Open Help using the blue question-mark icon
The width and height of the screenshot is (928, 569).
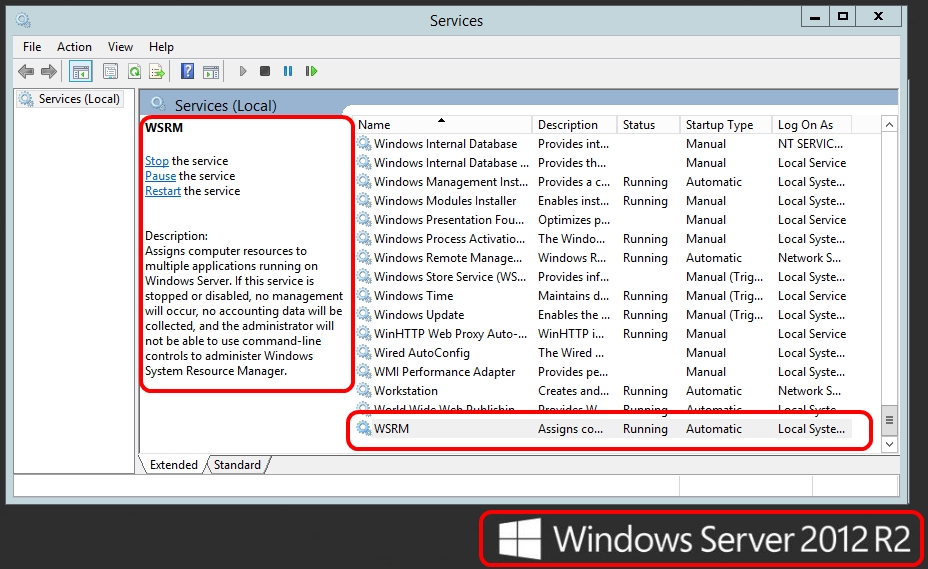[x=187, y=72]
